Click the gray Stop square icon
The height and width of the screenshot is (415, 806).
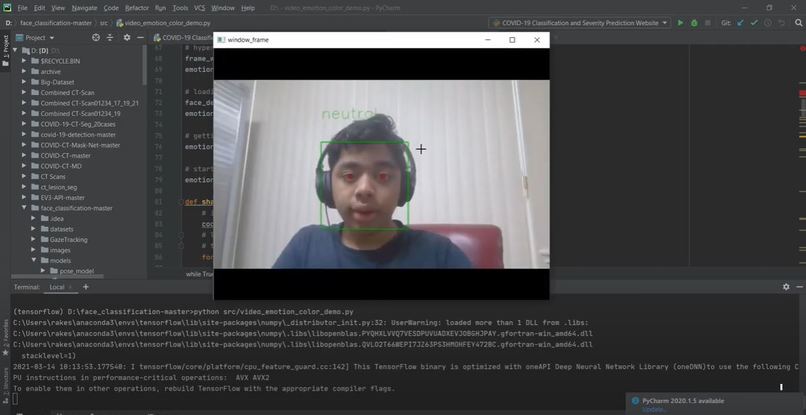[708, 23]
